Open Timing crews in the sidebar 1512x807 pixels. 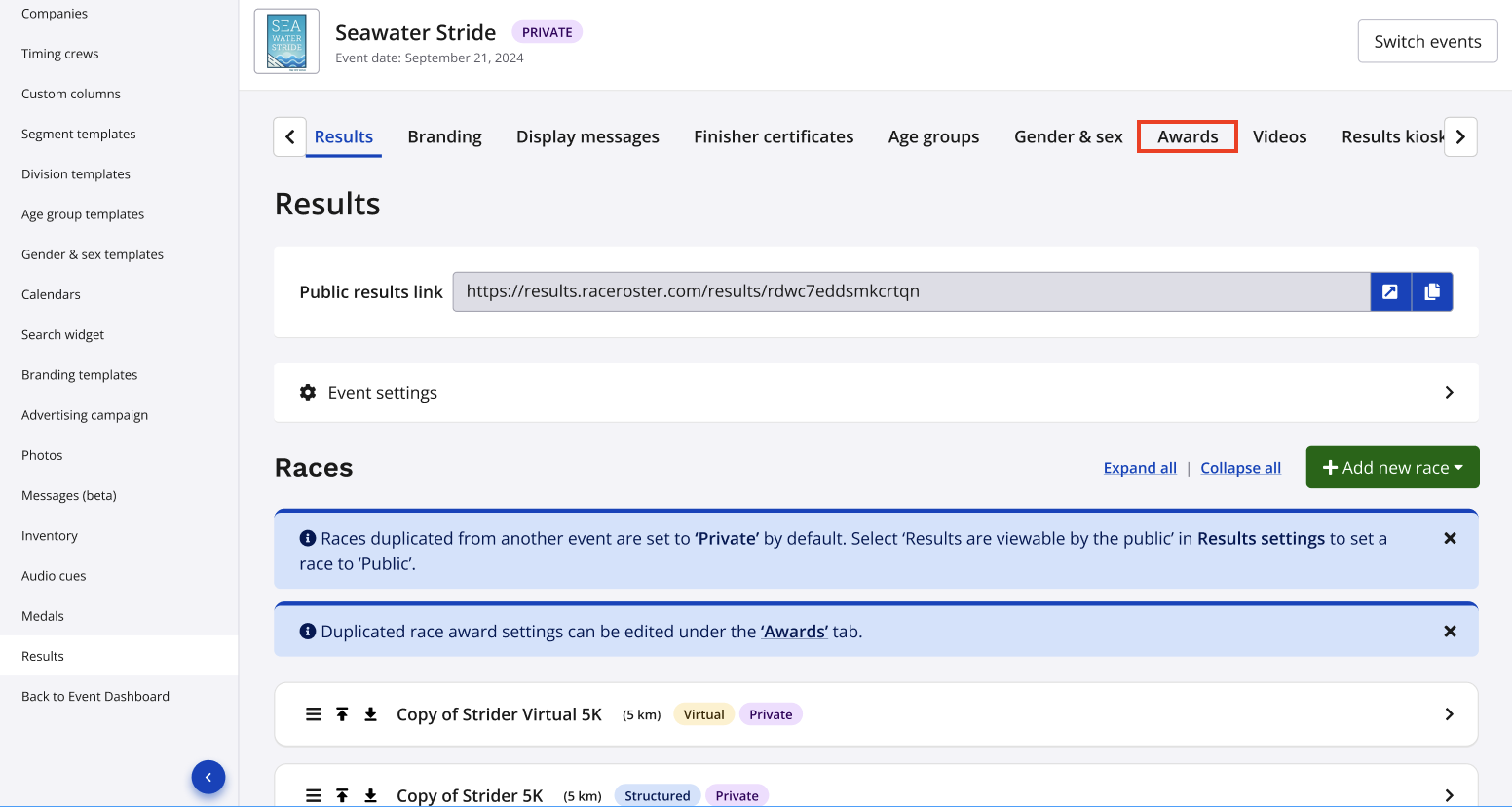60,54
